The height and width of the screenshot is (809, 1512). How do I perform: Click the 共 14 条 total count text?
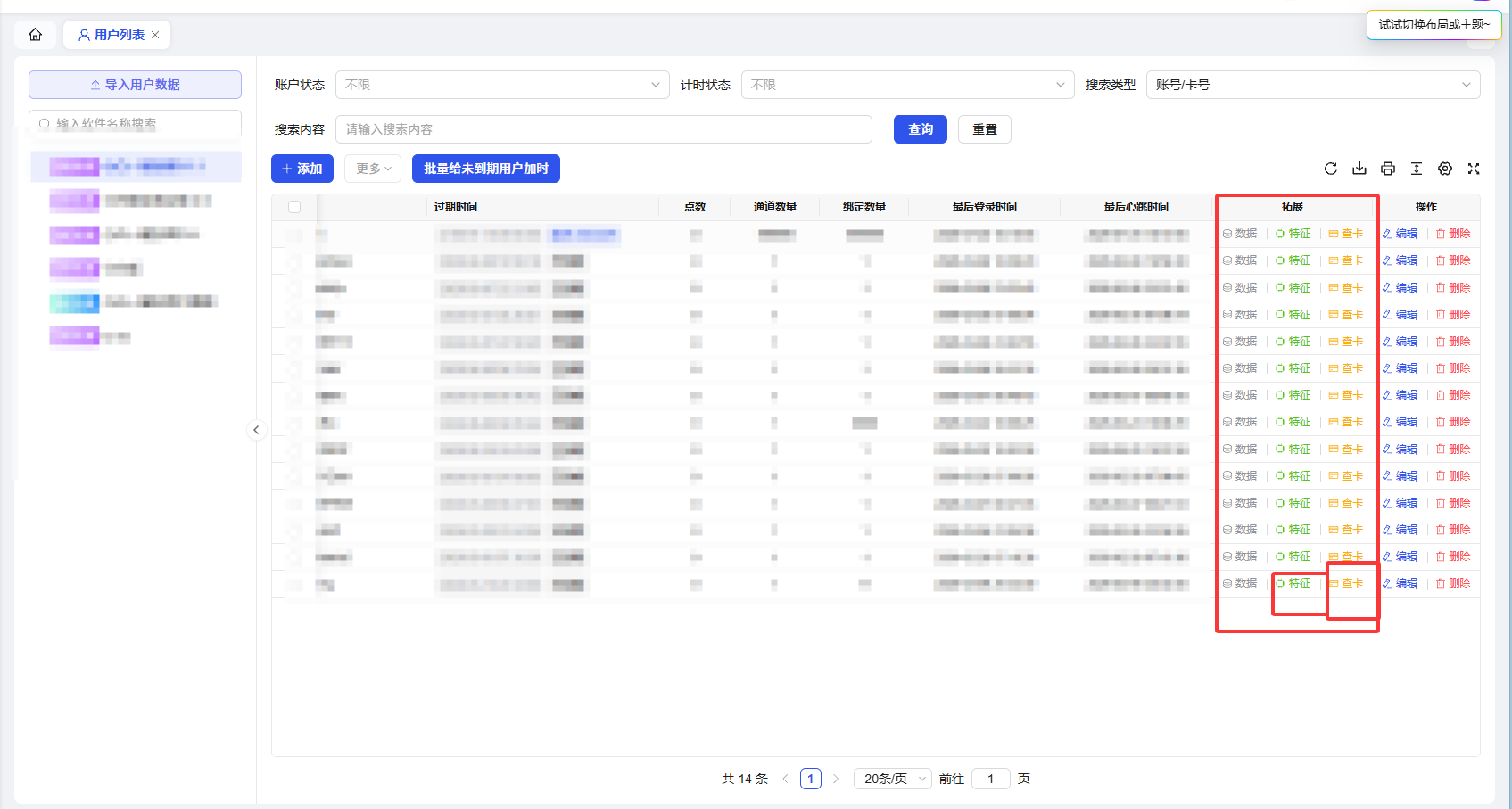point(745,779)
